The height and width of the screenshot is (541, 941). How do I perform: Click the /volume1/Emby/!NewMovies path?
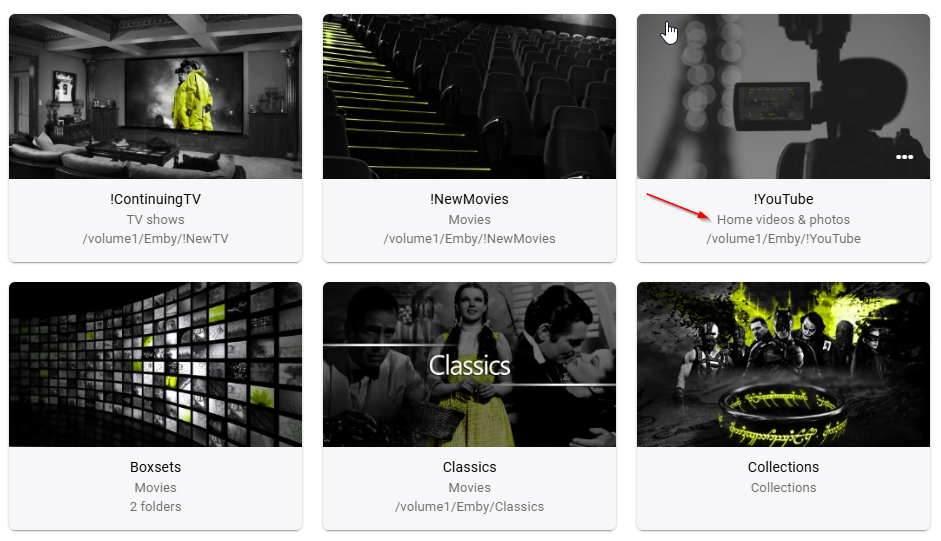pyautogui.click(x=469, y=239)
